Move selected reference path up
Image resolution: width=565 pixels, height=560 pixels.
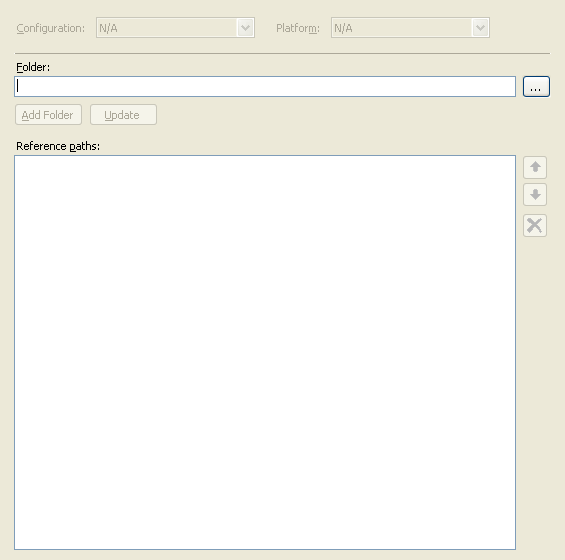(x=535, y=167)
